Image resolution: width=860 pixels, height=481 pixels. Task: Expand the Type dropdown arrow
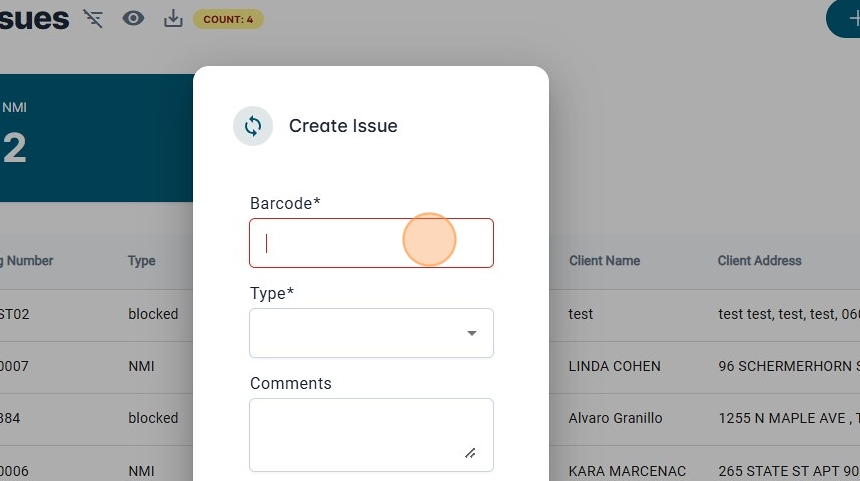pyautogui.click(x=472, y=333)
